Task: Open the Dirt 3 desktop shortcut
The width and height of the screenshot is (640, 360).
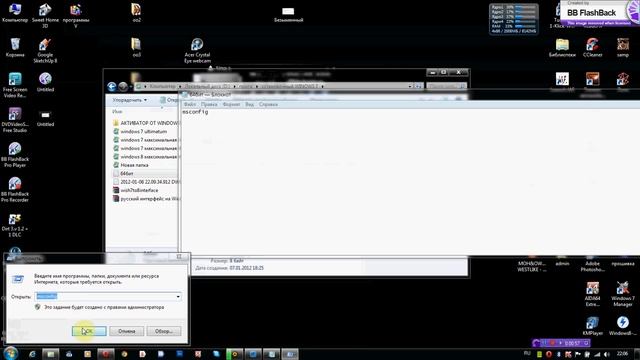Action: click(x=15, y=225)
